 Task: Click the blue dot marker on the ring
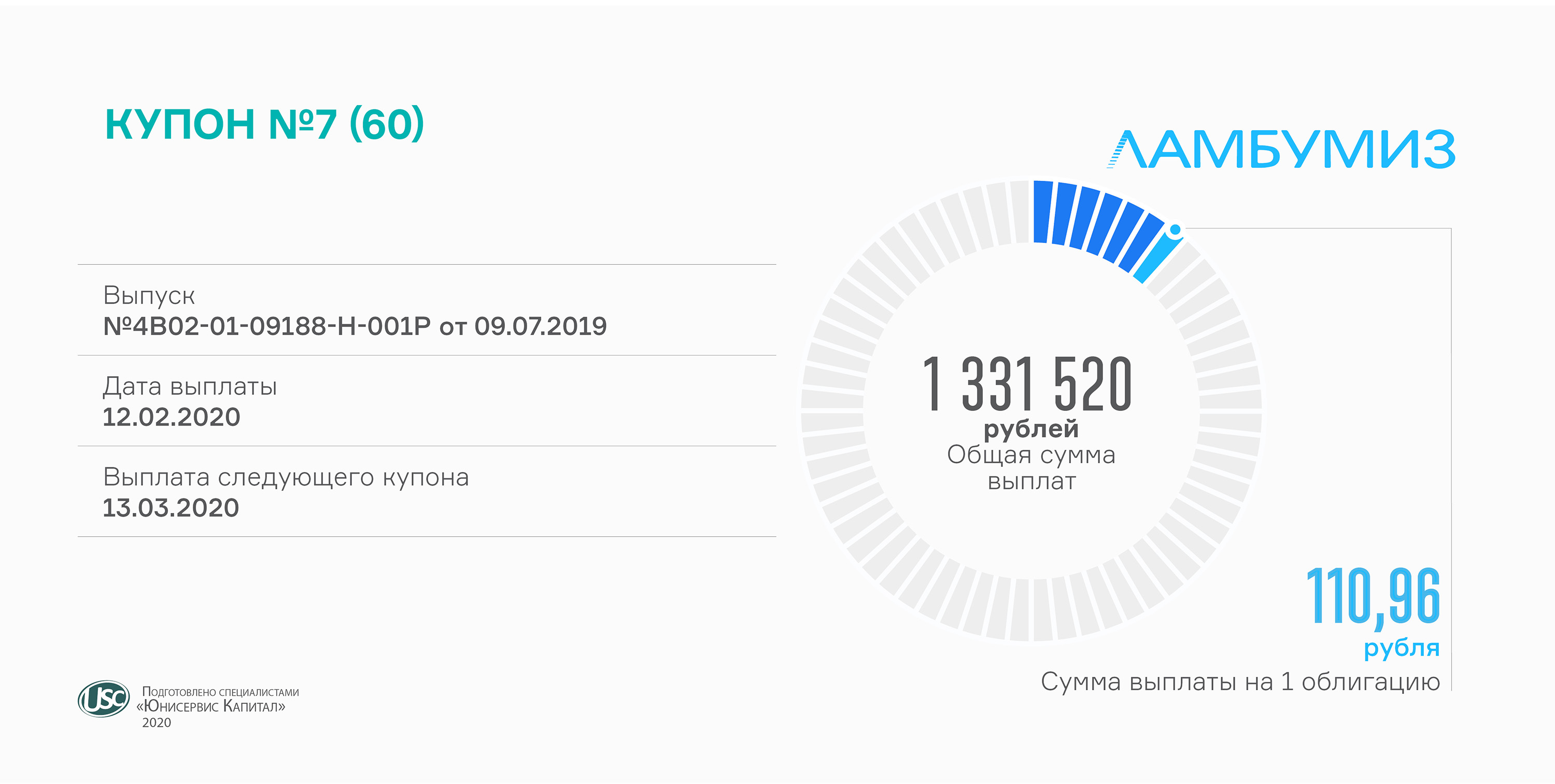coord(1175,230)
